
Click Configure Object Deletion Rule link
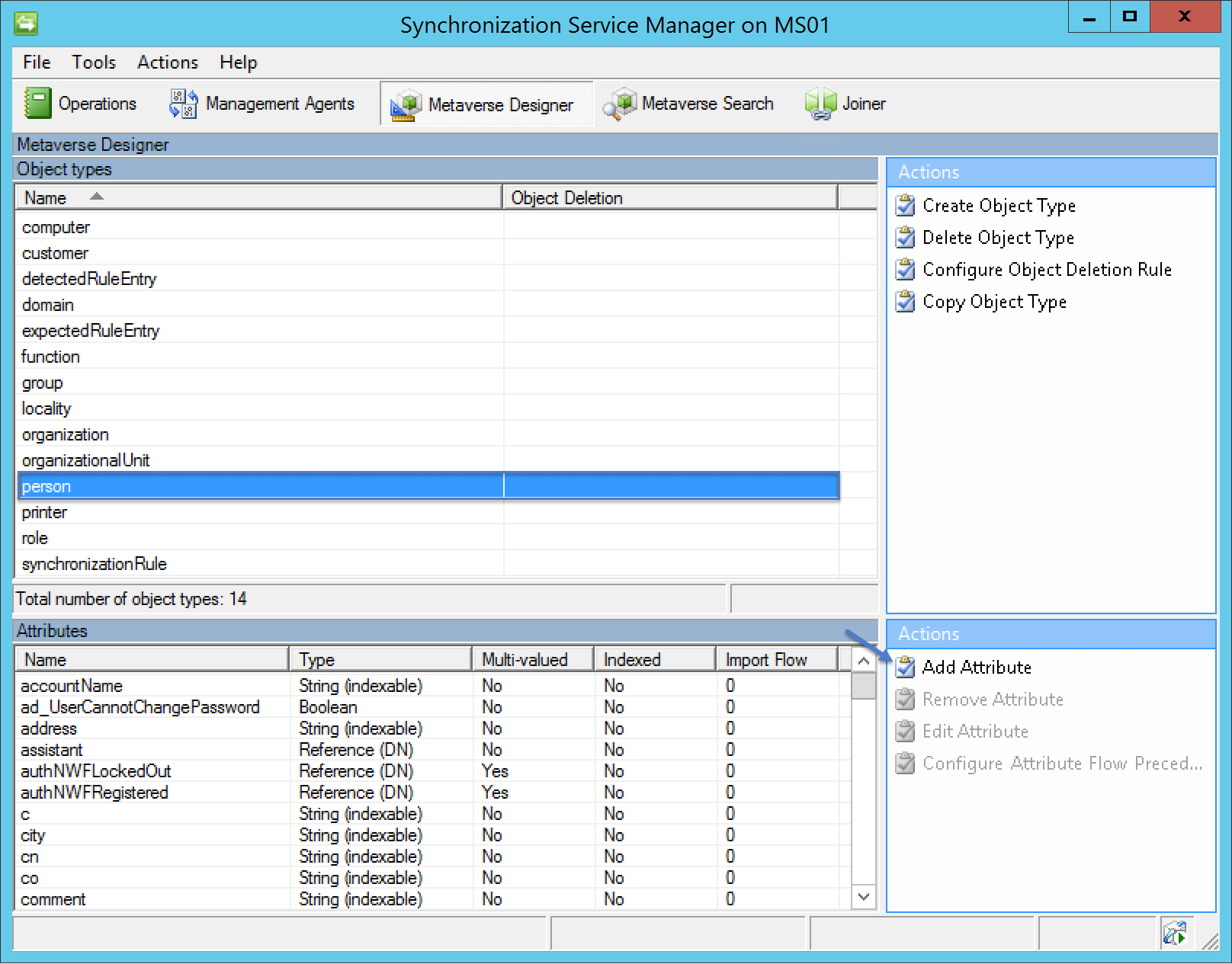click(x=1047, y=270)
